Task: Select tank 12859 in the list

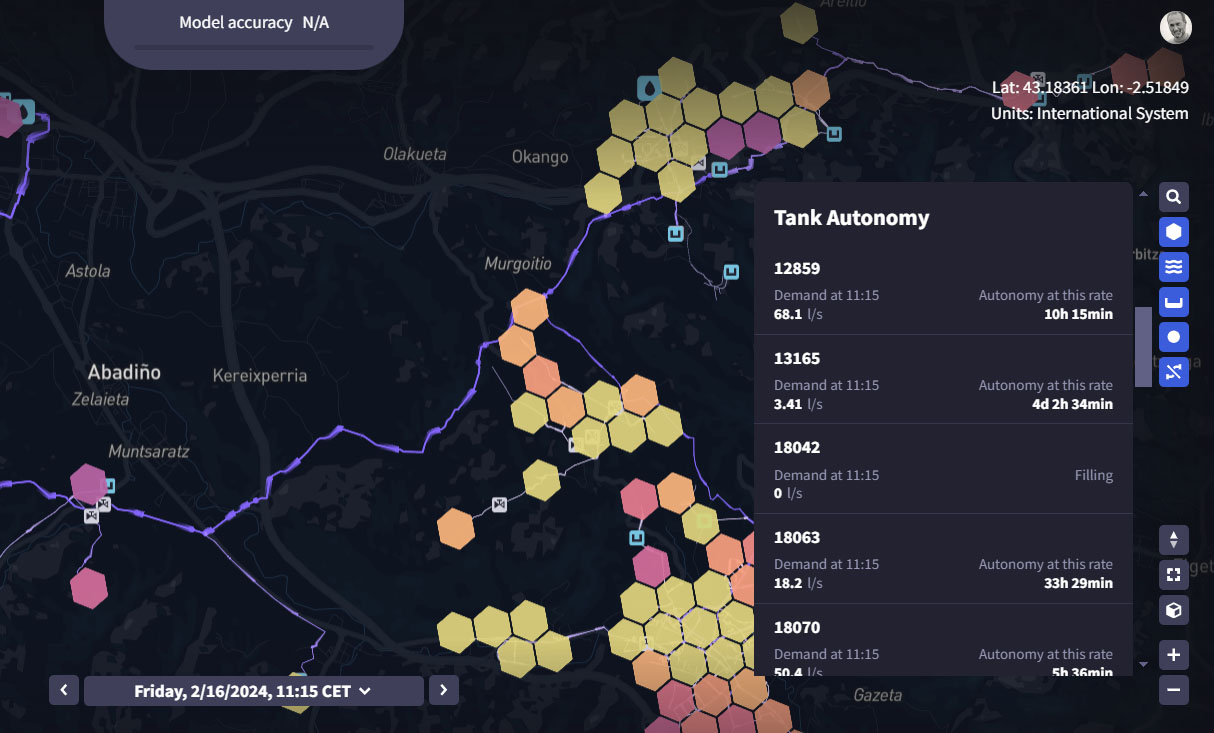Action: pos(942,290)
